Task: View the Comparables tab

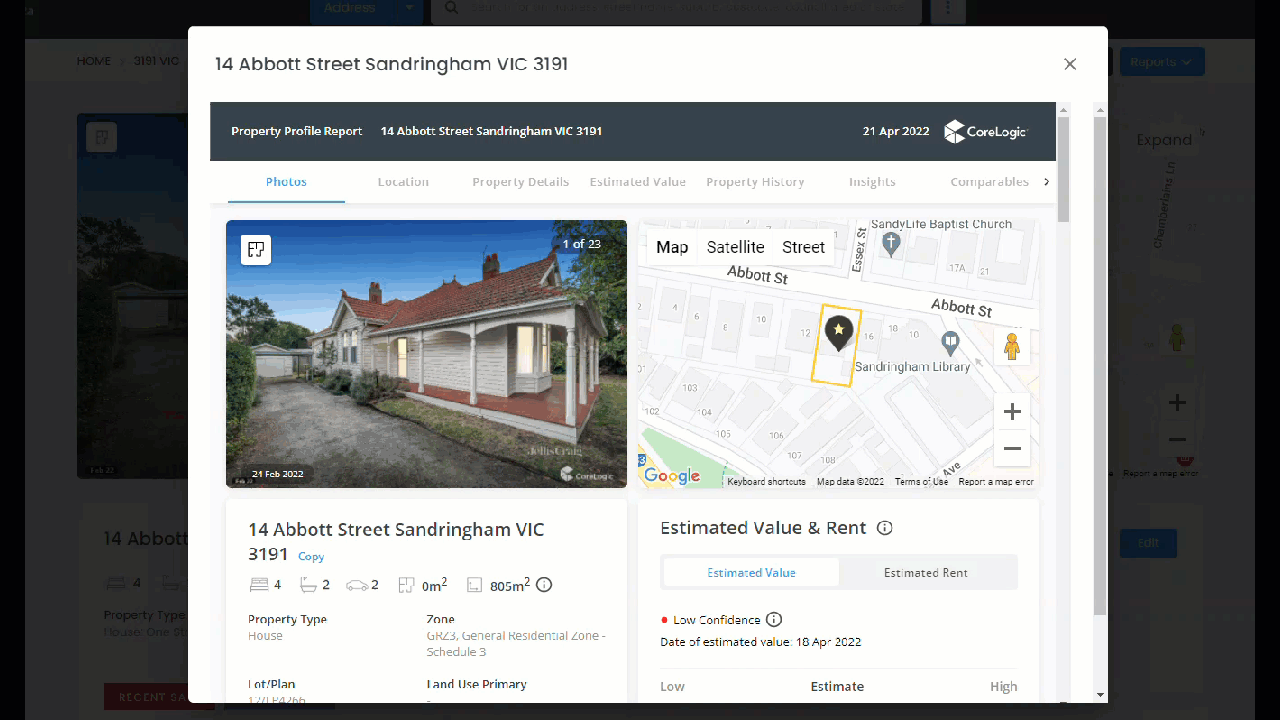Action: click(x=989, y=182)
